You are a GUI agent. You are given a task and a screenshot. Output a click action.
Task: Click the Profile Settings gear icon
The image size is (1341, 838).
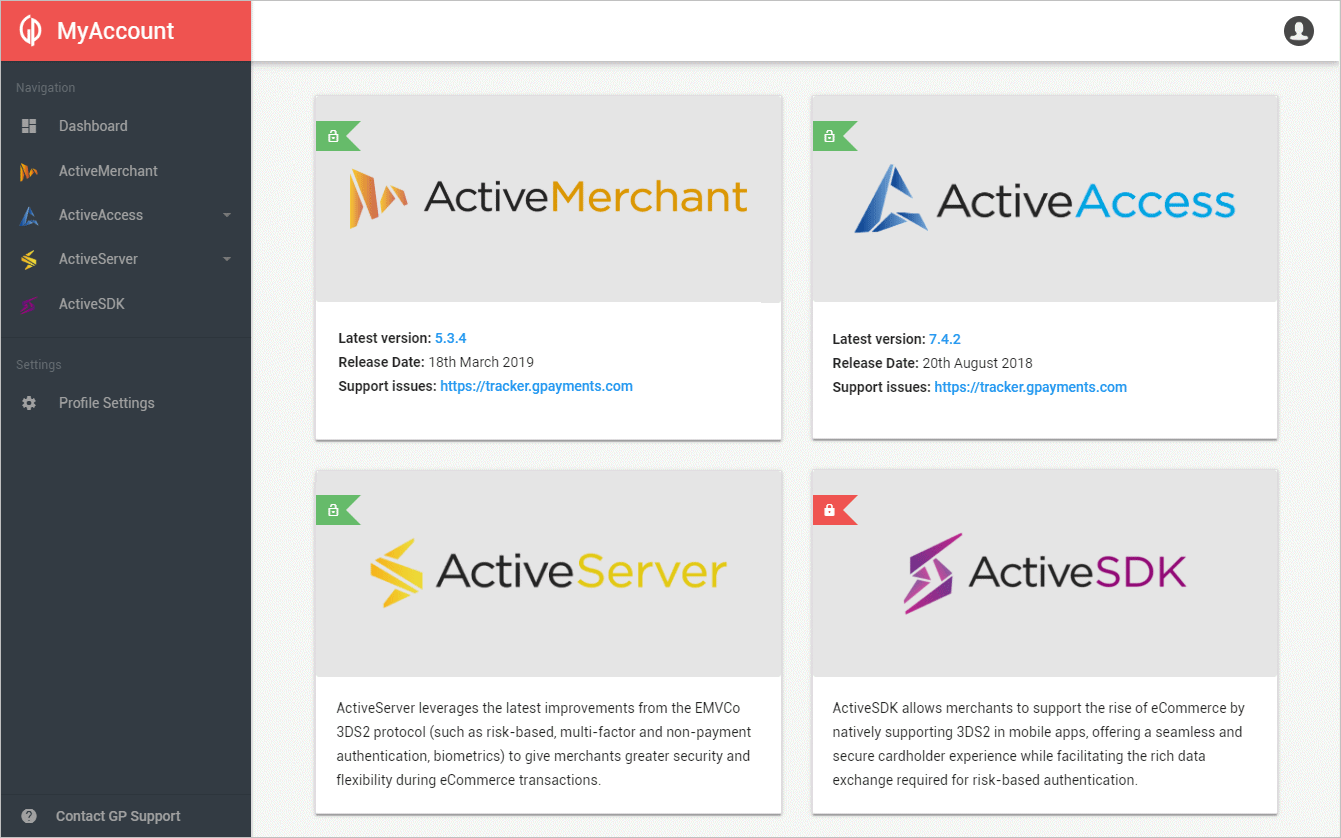tap(28, 402)
